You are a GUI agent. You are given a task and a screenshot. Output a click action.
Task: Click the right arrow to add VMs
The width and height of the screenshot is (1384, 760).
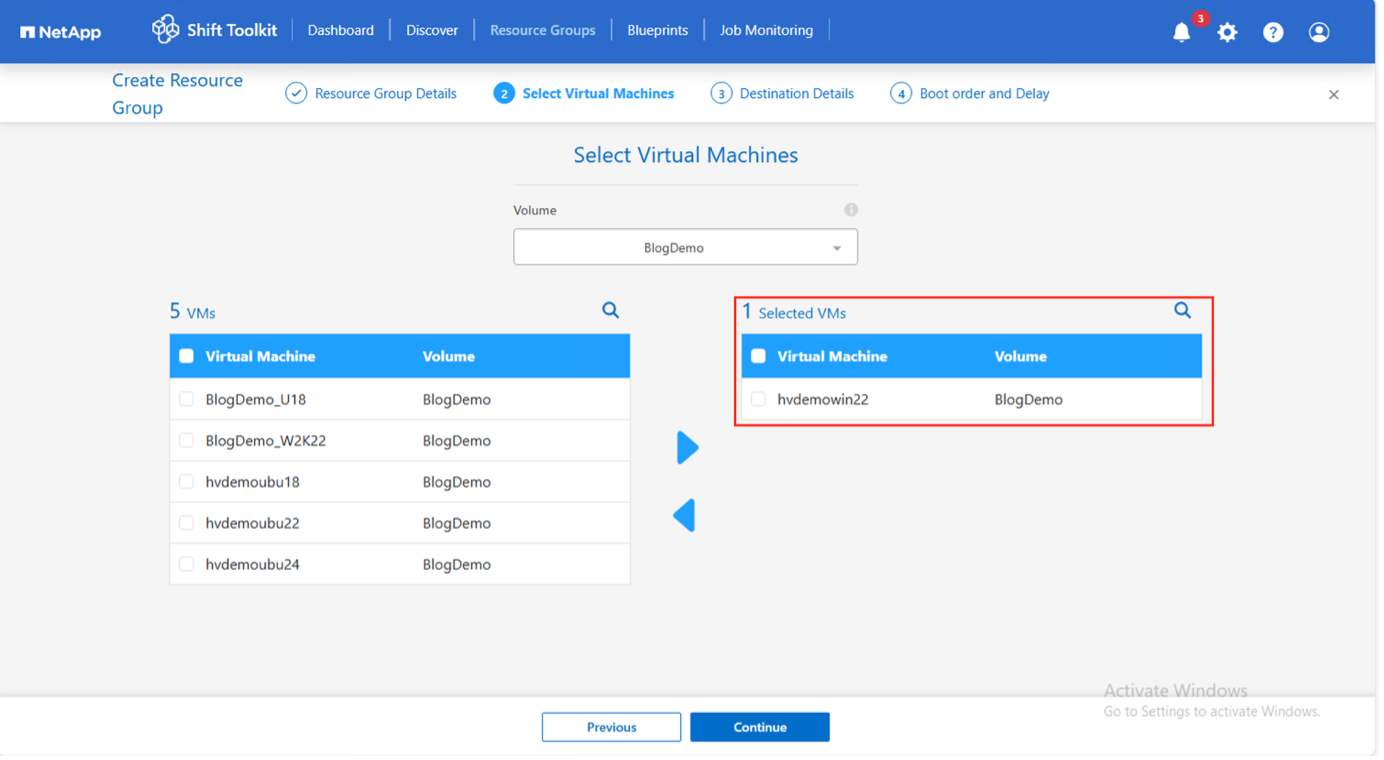[687, 448]
